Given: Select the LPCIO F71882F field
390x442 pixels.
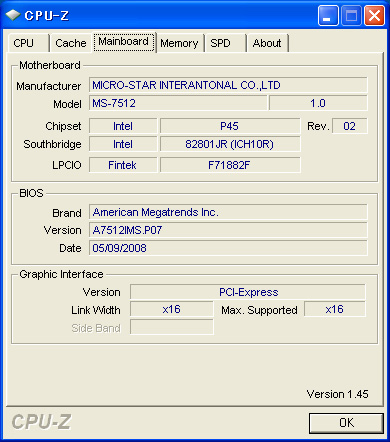Looking at the screenshot, I should click(x=230, y=165).
